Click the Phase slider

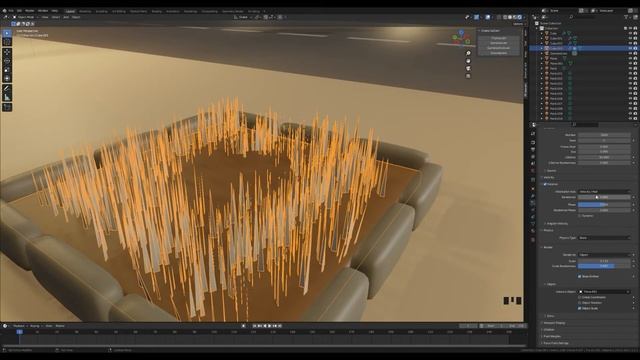[x=604, y=204]
